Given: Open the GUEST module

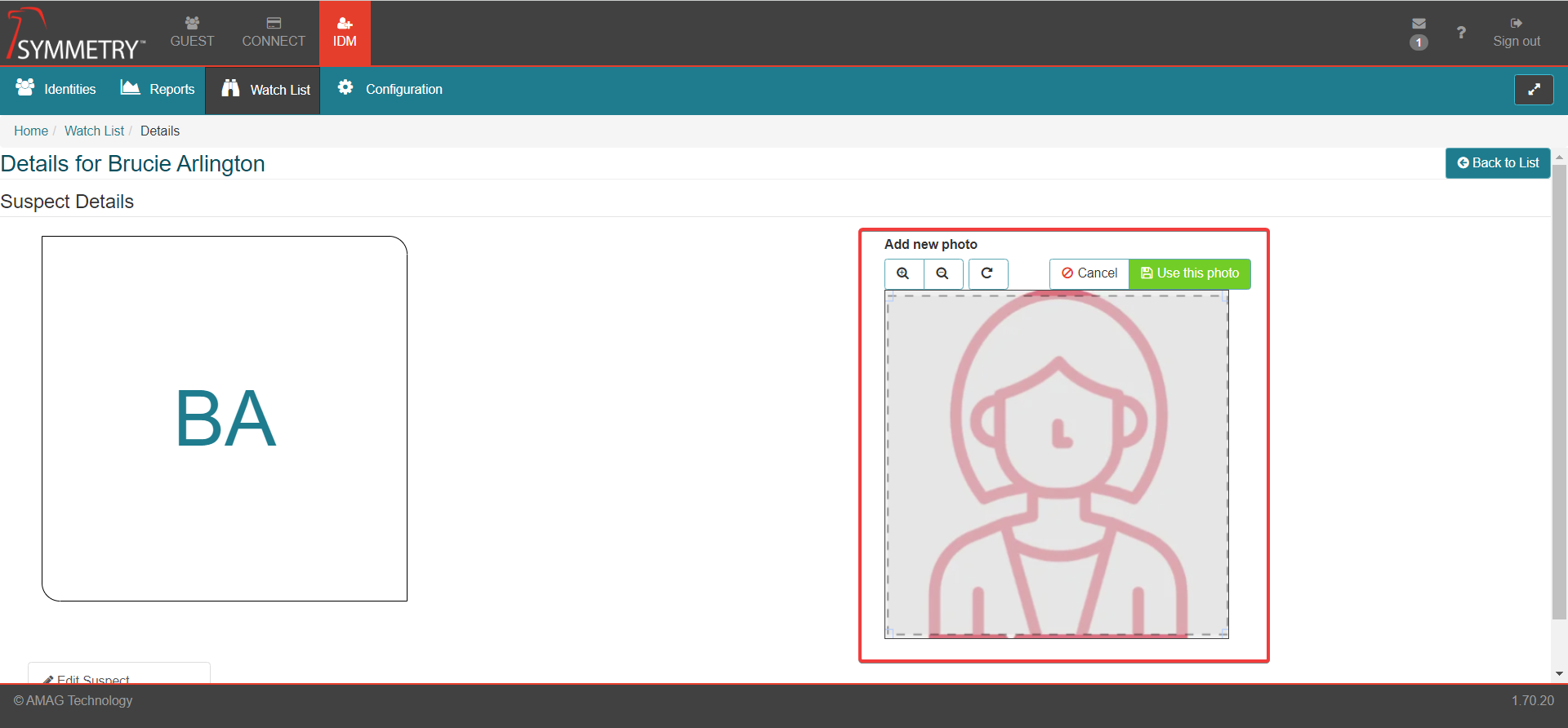Looking at the screenshot, I should pos(192,33).
